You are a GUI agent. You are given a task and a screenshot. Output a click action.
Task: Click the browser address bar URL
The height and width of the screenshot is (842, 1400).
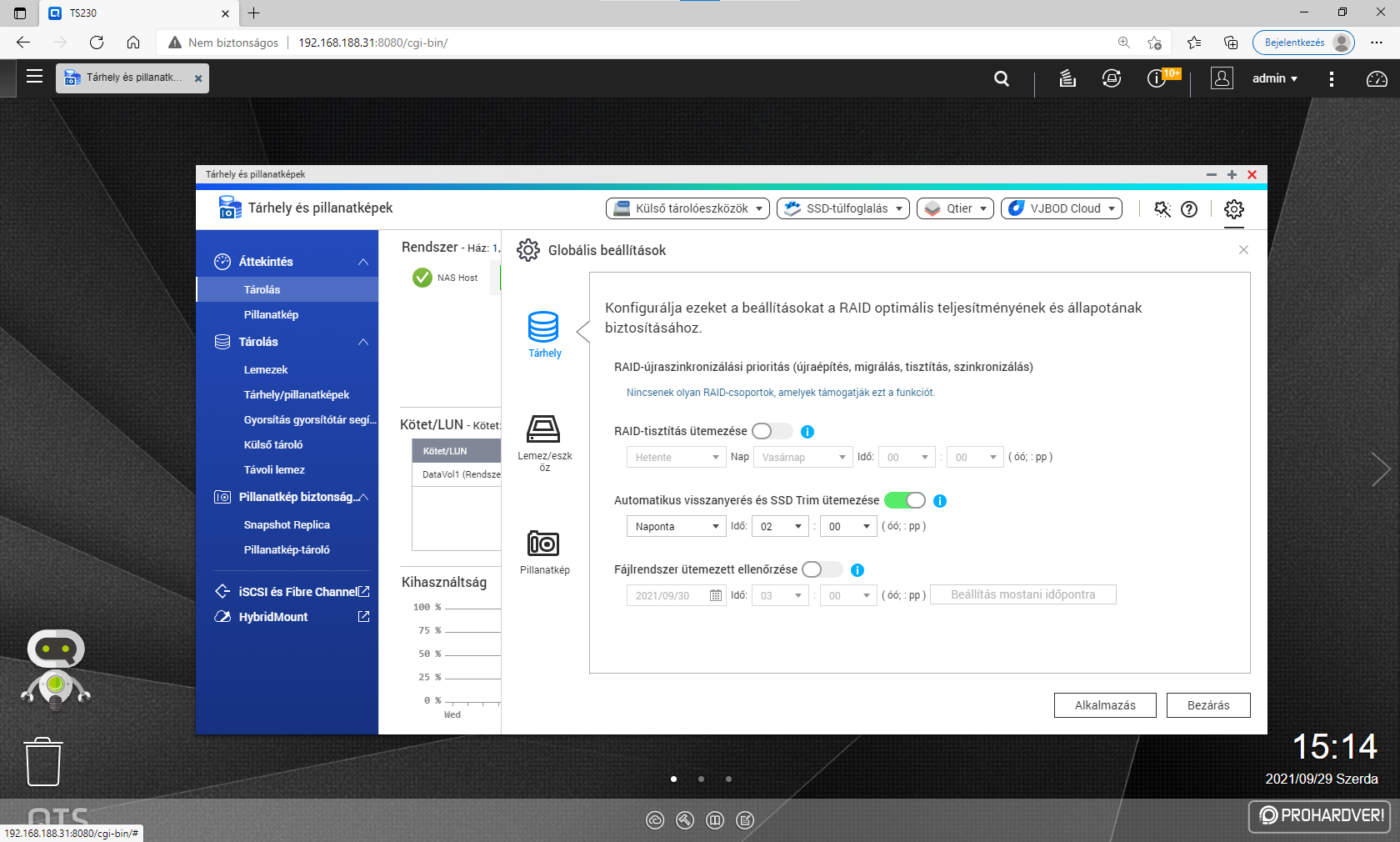(373, 43)
